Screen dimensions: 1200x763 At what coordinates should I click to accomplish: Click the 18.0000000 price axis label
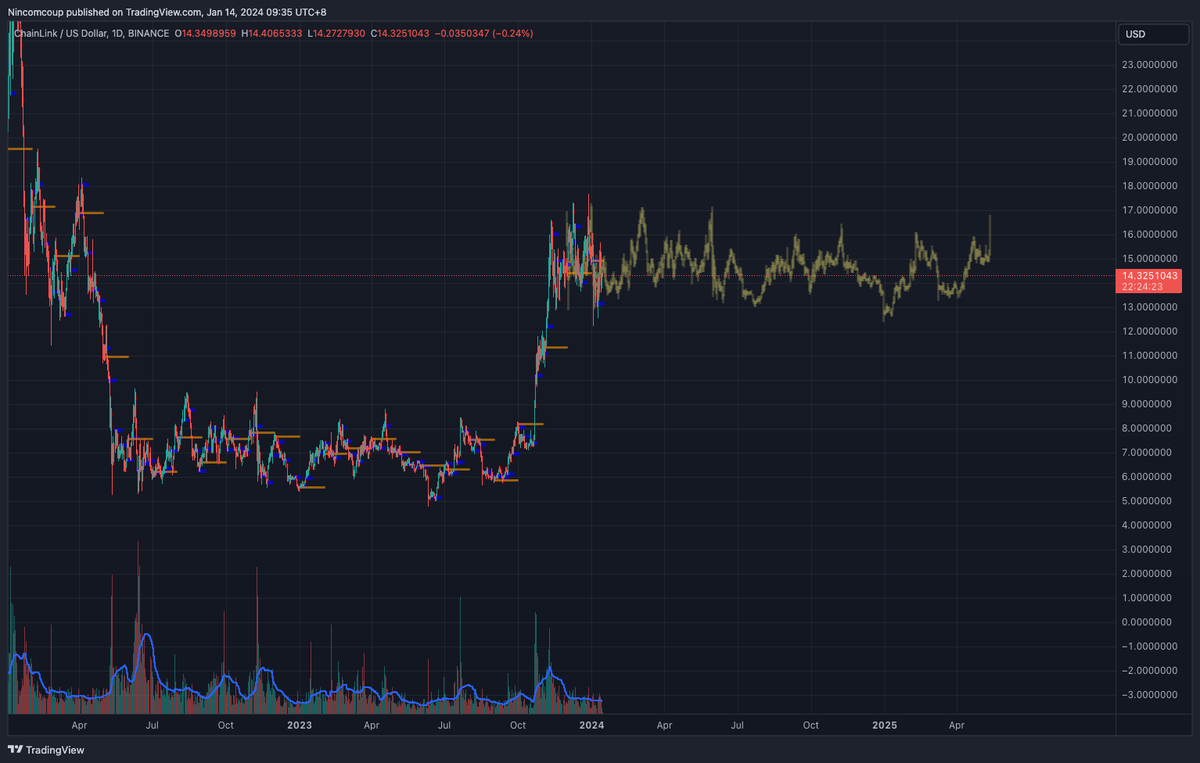[x=1148, y=186]
